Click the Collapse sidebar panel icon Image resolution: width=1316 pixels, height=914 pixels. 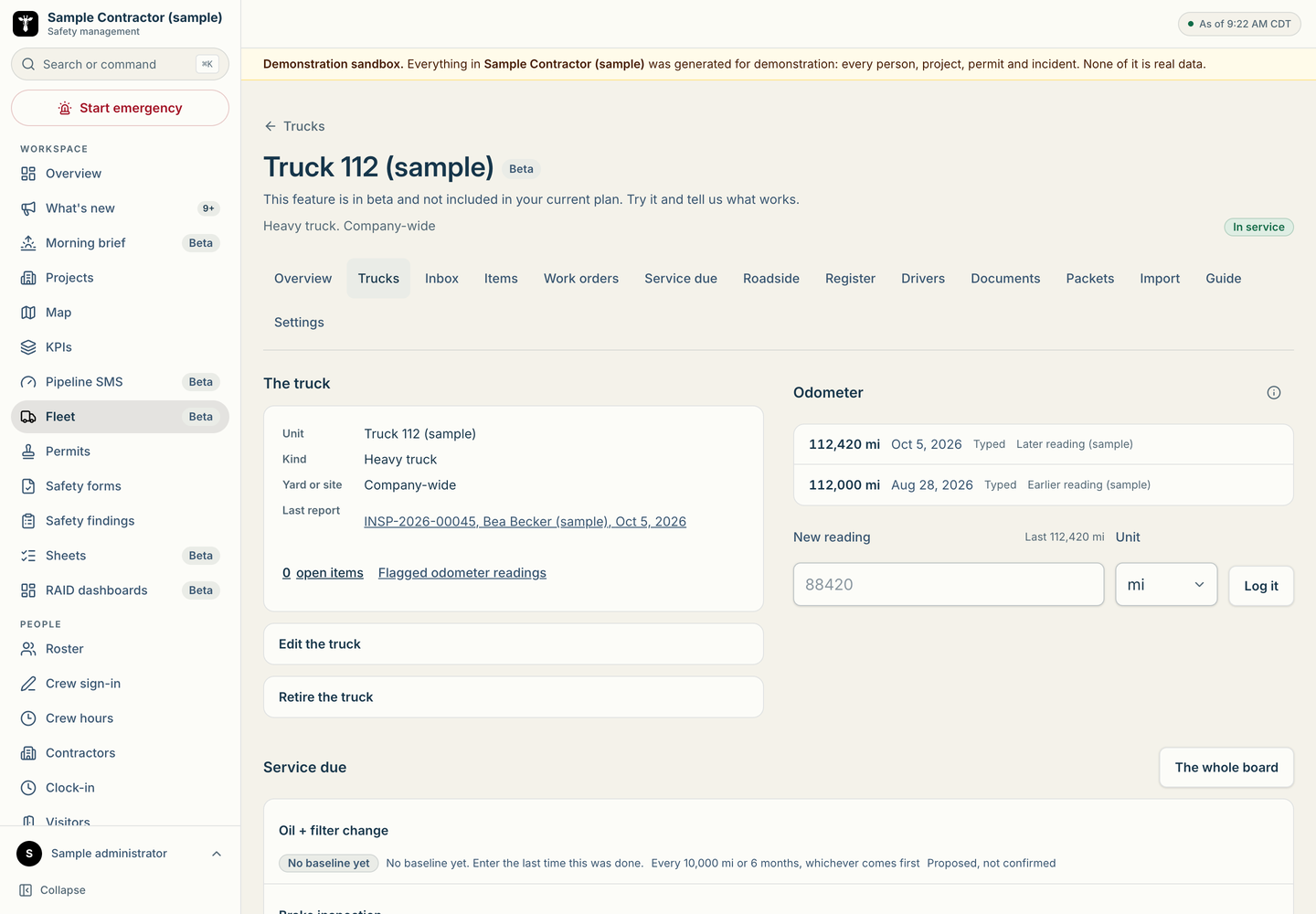pos(26,890)
